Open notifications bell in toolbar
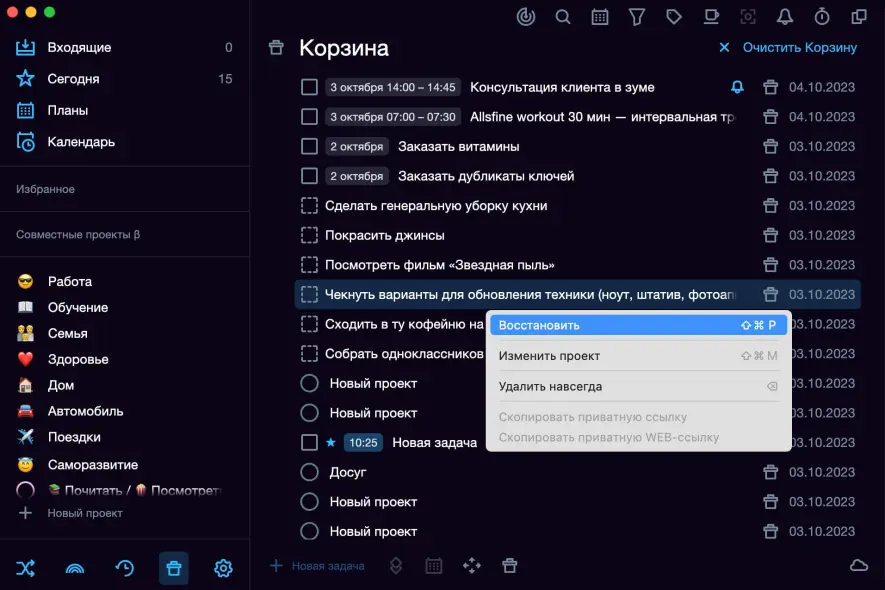This screenshot has width=885, height=590. tap(785, 17)
